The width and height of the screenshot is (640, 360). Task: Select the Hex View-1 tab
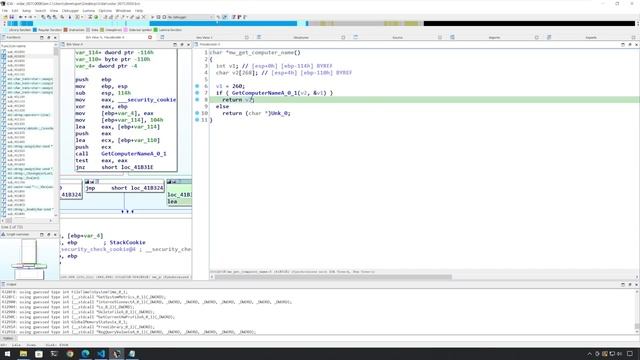204,37
